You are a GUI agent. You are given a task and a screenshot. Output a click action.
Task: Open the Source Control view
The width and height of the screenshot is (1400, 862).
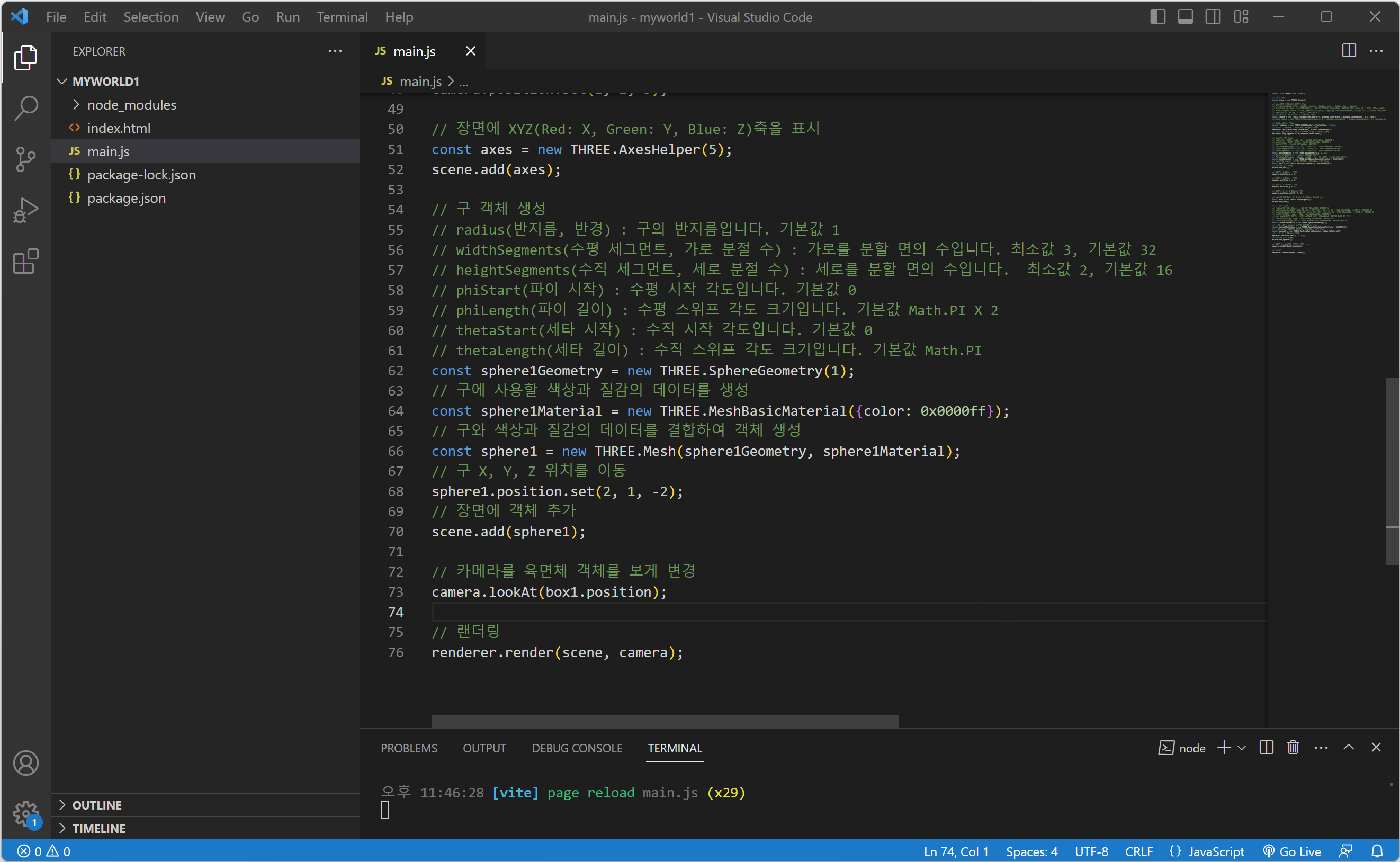25,159
